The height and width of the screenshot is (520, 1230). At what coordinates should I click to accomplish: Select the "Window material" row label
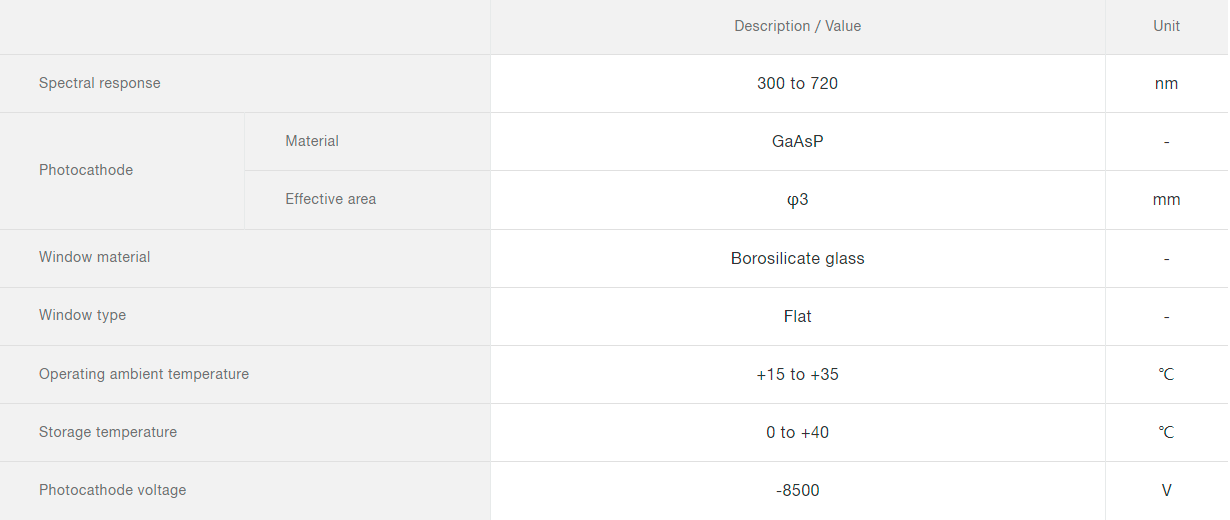95,257
